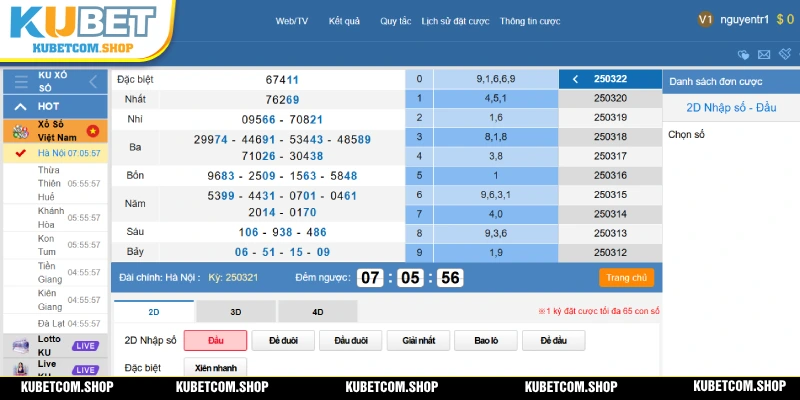The width and height of the screenshot is (800, 400).
Task: Select Kon Tum lottery
Action: 55,245
